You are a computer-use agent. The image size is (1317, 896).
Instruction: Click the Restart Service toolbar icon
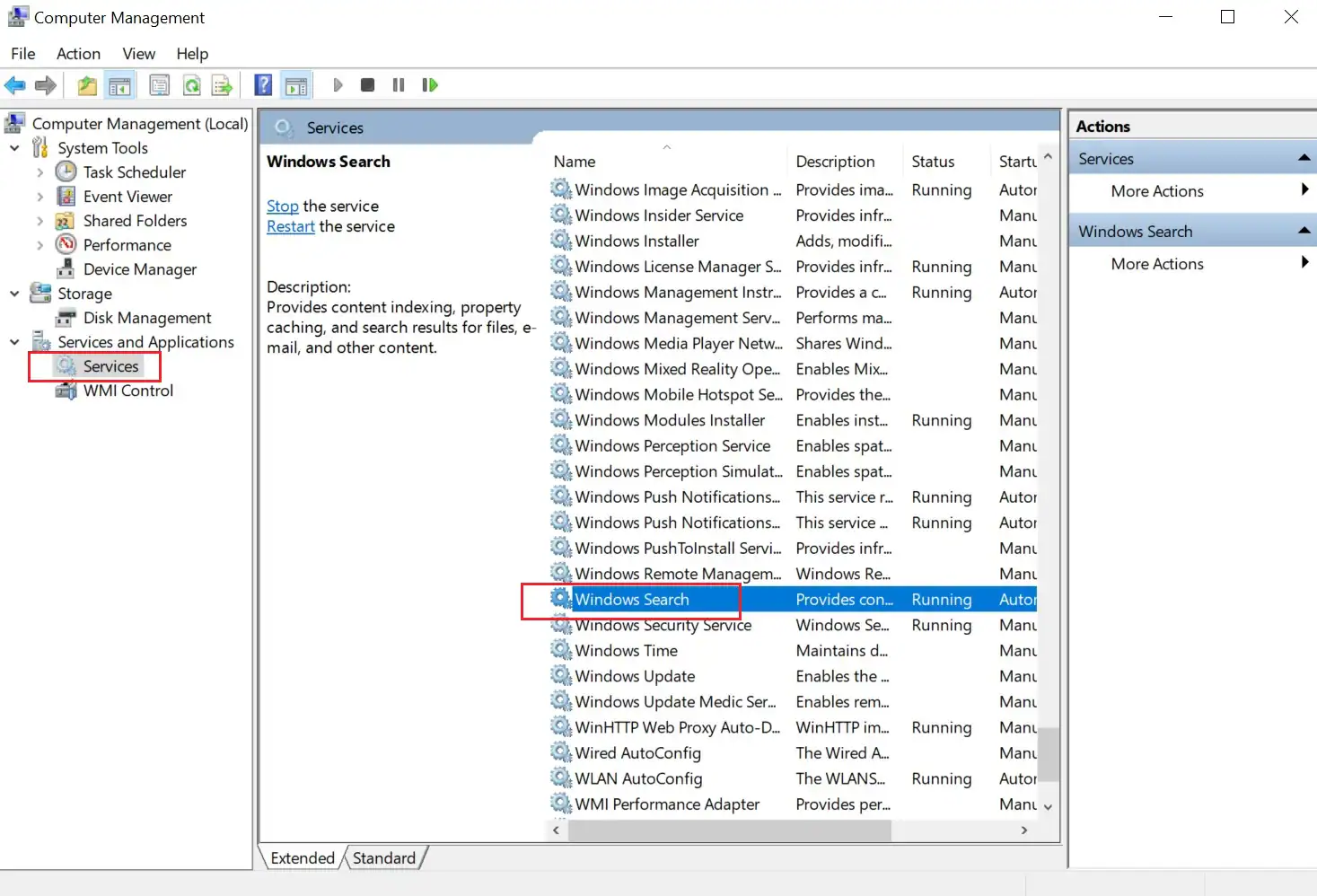(x=430, y=85)
